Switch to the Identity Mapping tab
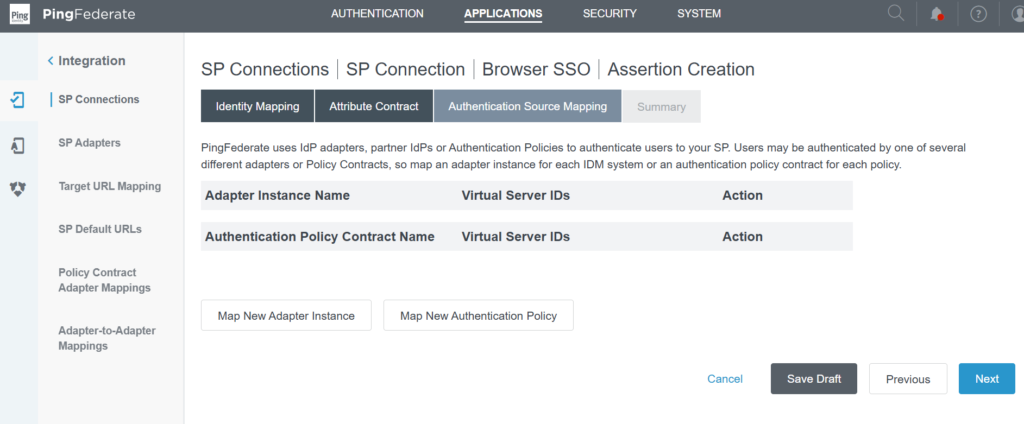Screen dimensions: 1024x424 257,106
